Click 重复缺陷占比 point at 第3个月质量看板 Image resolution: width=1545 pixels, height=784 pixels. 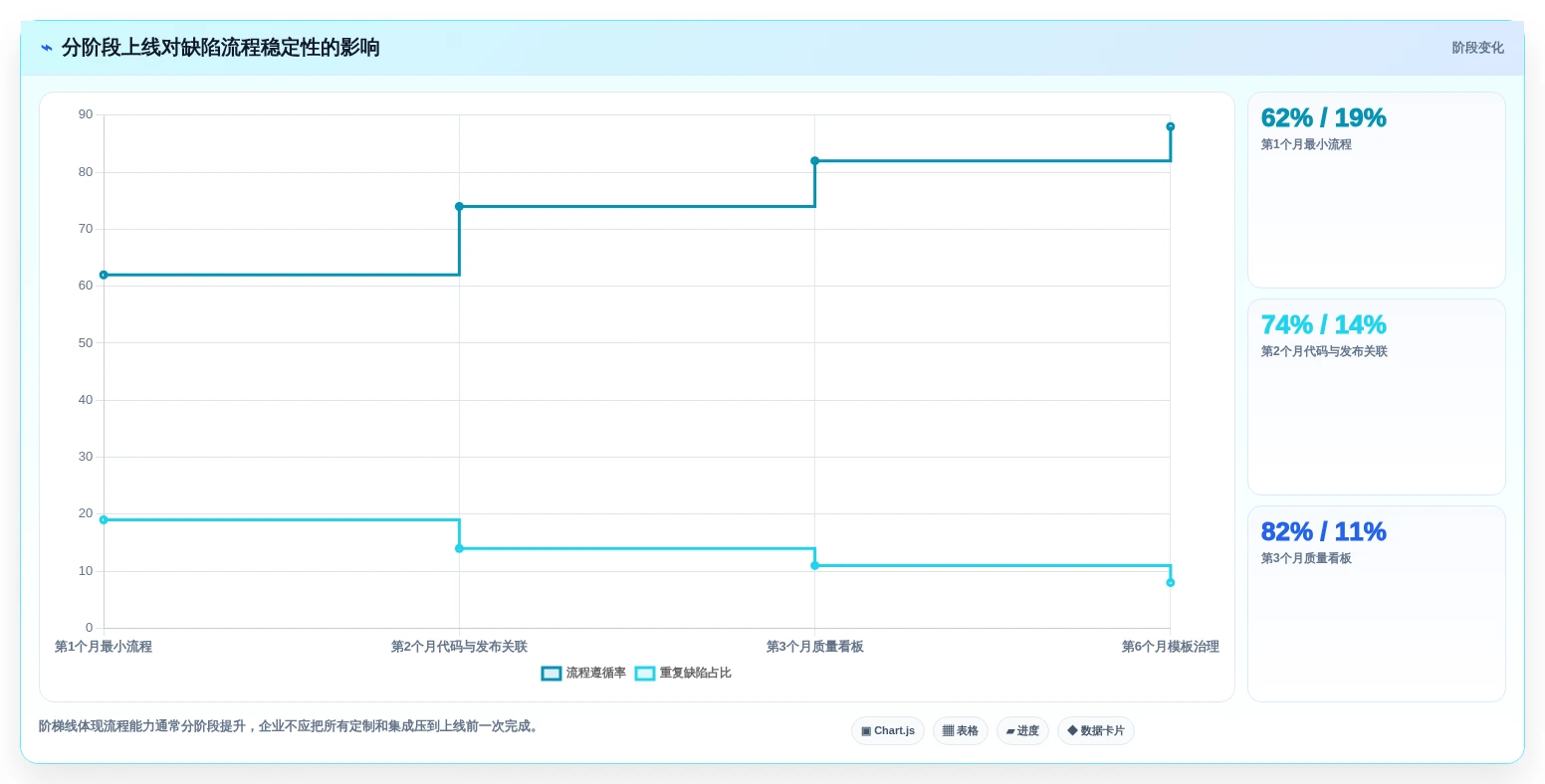click(x=814, y=565)
